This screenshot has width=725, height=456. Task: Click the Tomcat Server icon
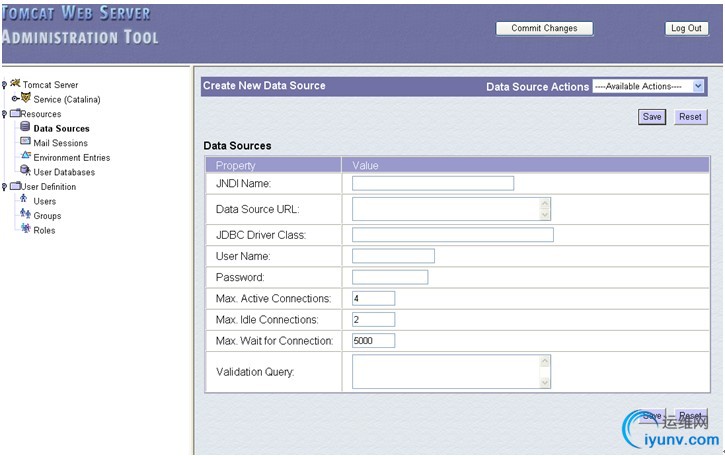[x=15, y=83]
